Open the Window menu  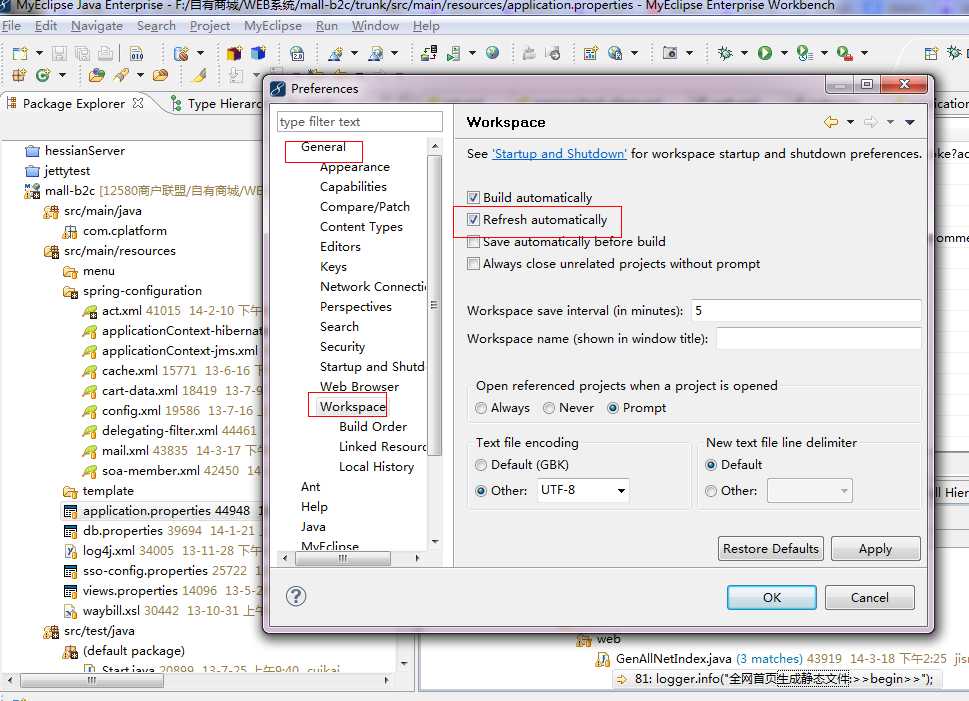point(375,26)
